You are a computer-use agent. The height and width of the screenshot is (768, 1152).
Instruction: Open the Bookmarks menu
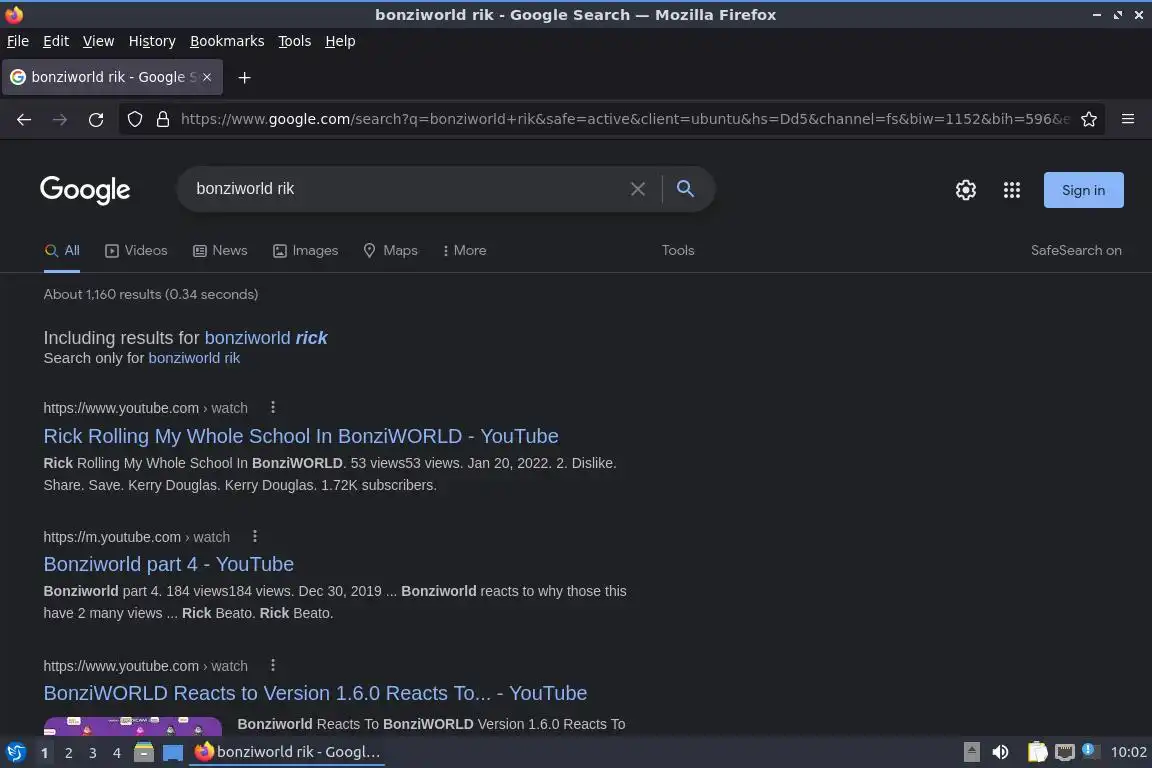click(227, 41)
